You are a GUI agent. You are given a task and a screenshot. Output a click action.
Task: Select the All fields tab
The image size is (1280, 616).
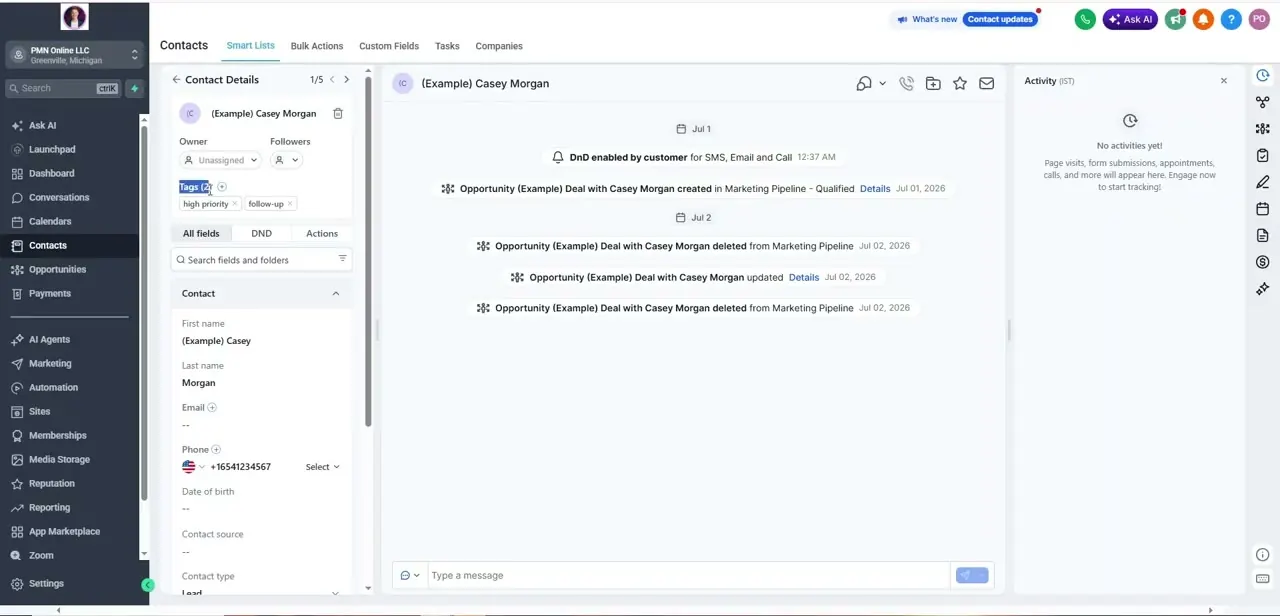click(201, 234)
